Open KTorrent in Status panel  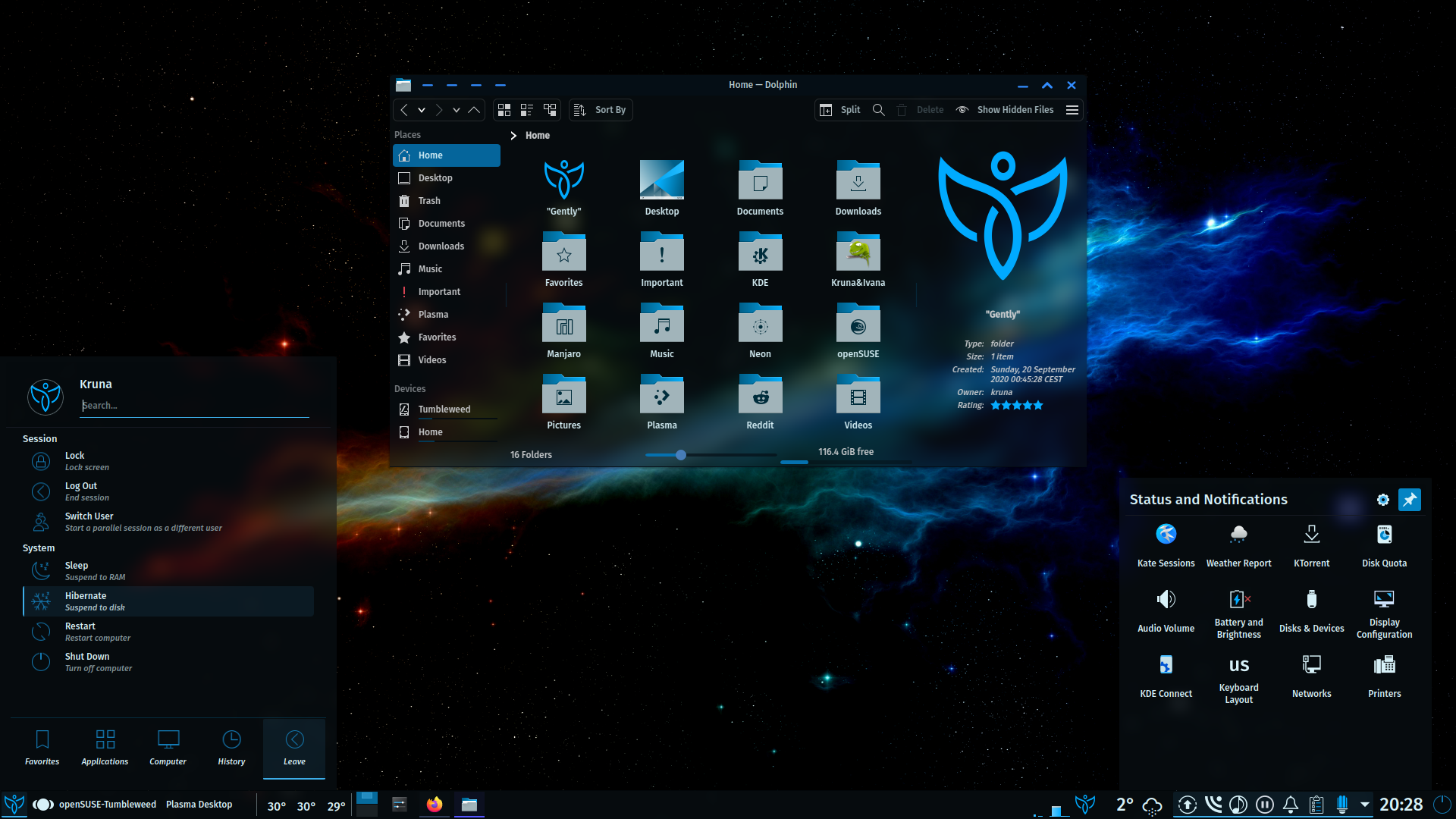1312,545
